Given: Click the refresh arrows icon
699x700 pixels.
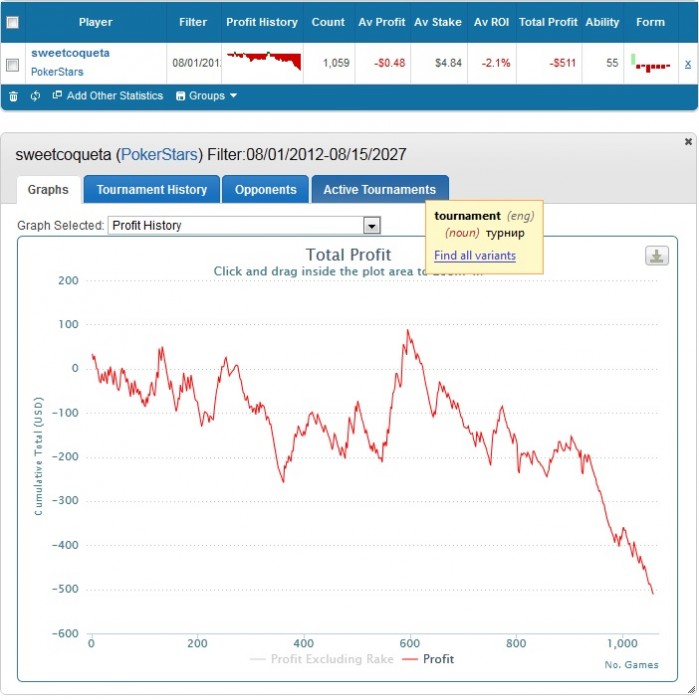Looking at the screenshot, I should (x=35, y=96).
